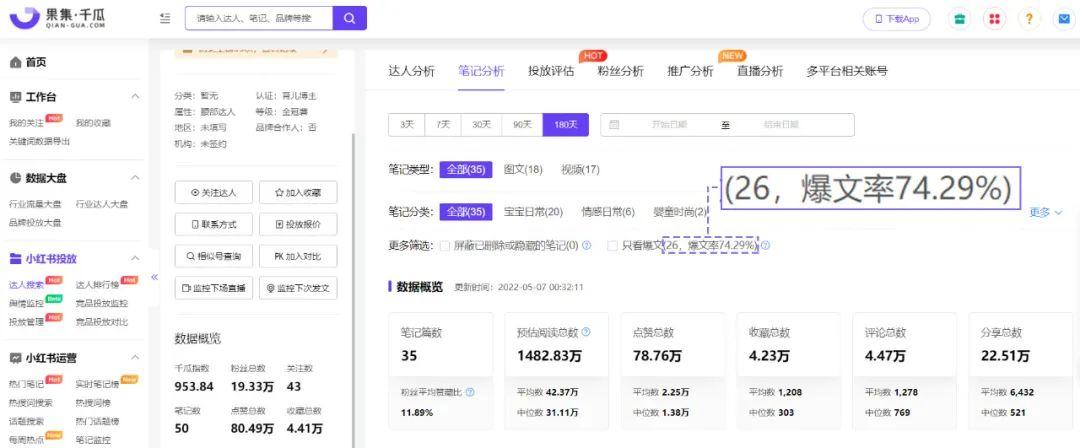This screenshot has width=1080, height=448.
Task: Collapse the 小红书投放 sidebar section
Action: tap(135, 259)
